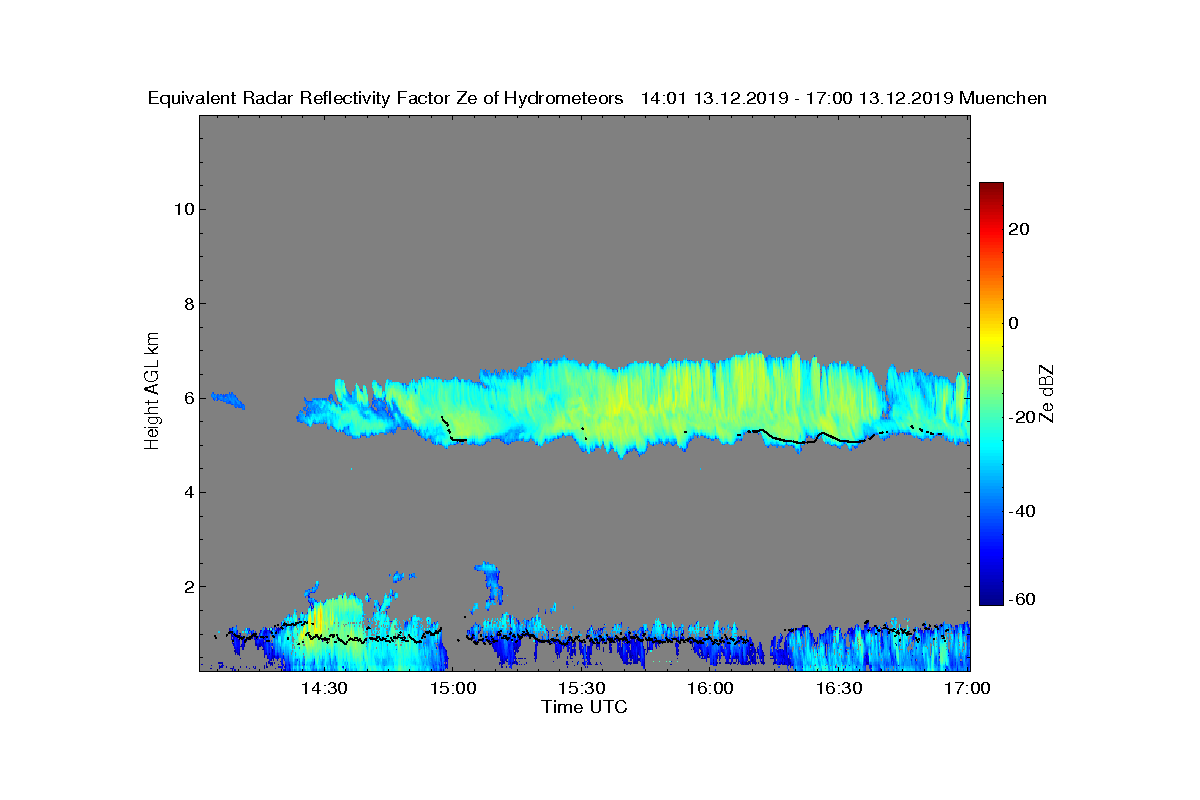Image resolution: width=1200 pixels, height=800 pixels.
Task: Click the height tick label 8
Action: (187, 304)
